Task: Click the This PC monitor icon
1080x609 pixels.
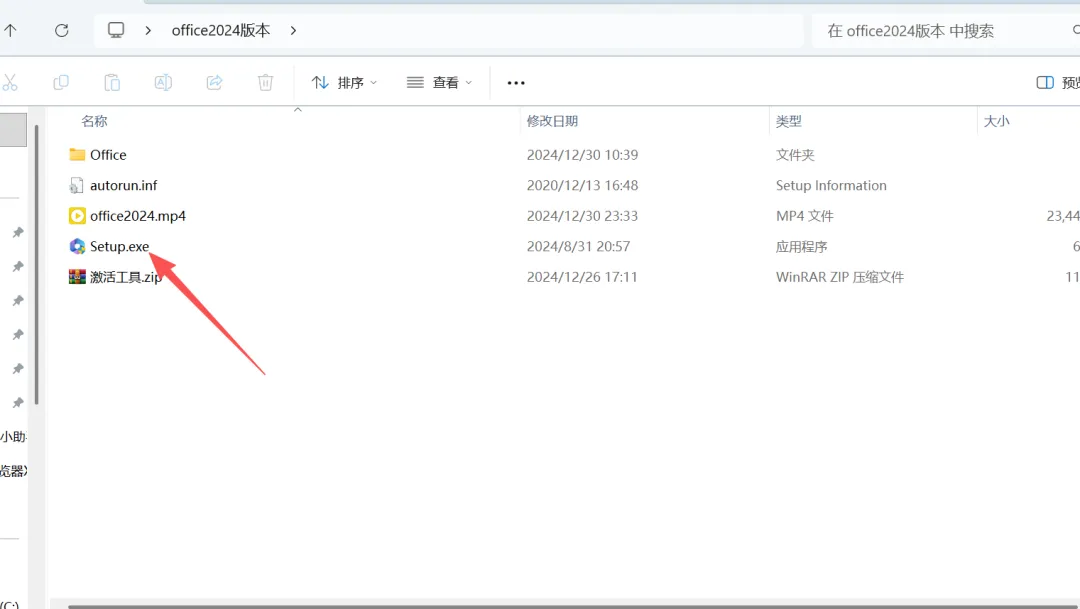Action: point(116,30)
